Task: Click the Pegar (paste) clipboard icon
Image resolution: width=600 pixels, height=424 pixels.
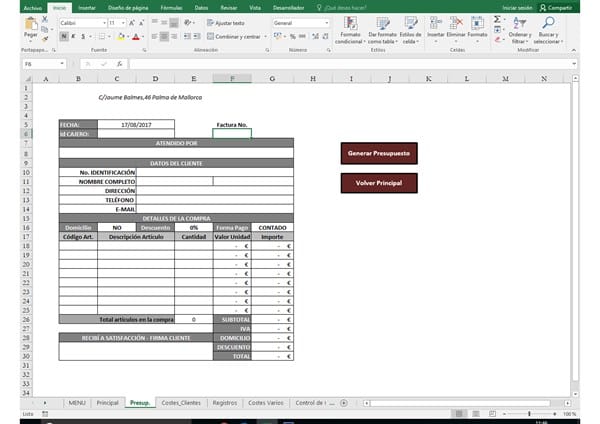Action: (x=31, y=24)
